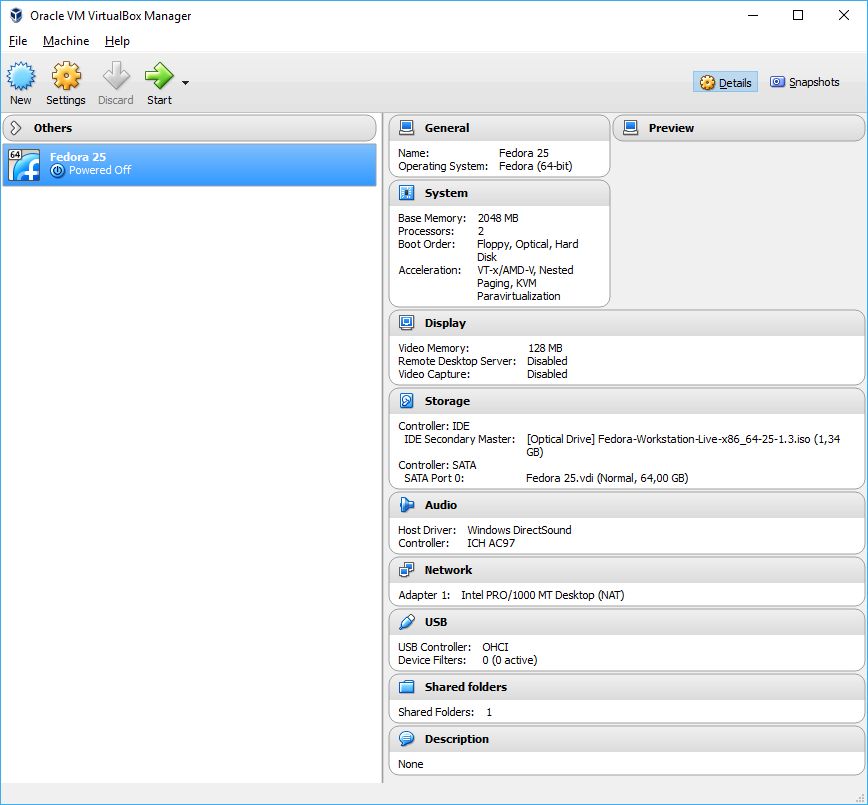Screen dimensions: 868x805
Task: Open the System section header title
Action: pos(446,193)
